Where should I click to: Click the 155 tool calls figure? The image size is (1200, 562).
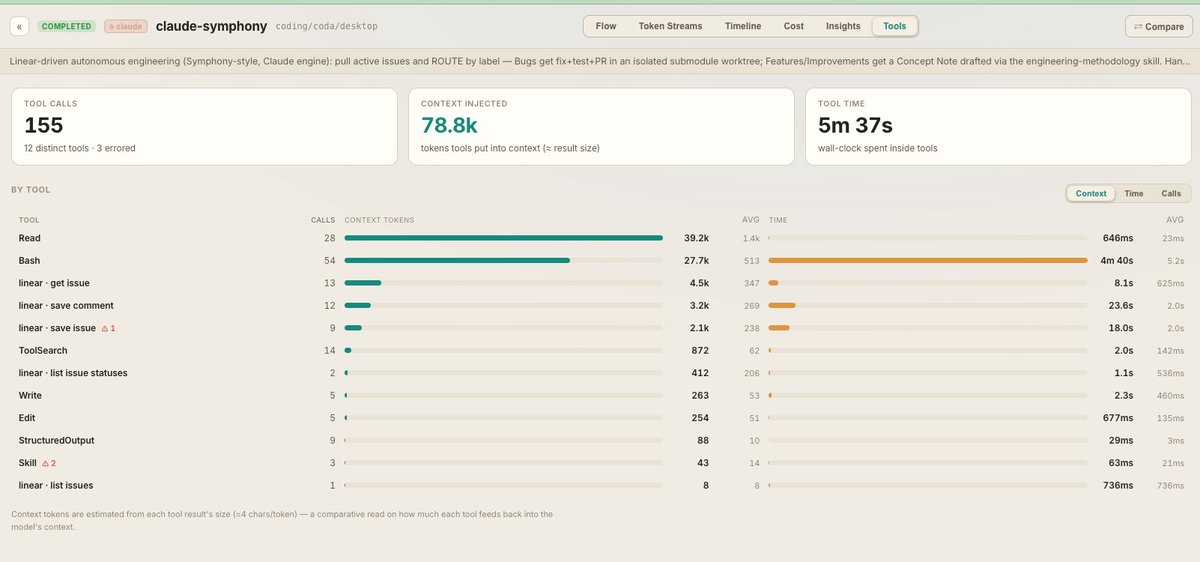point(44,125)
